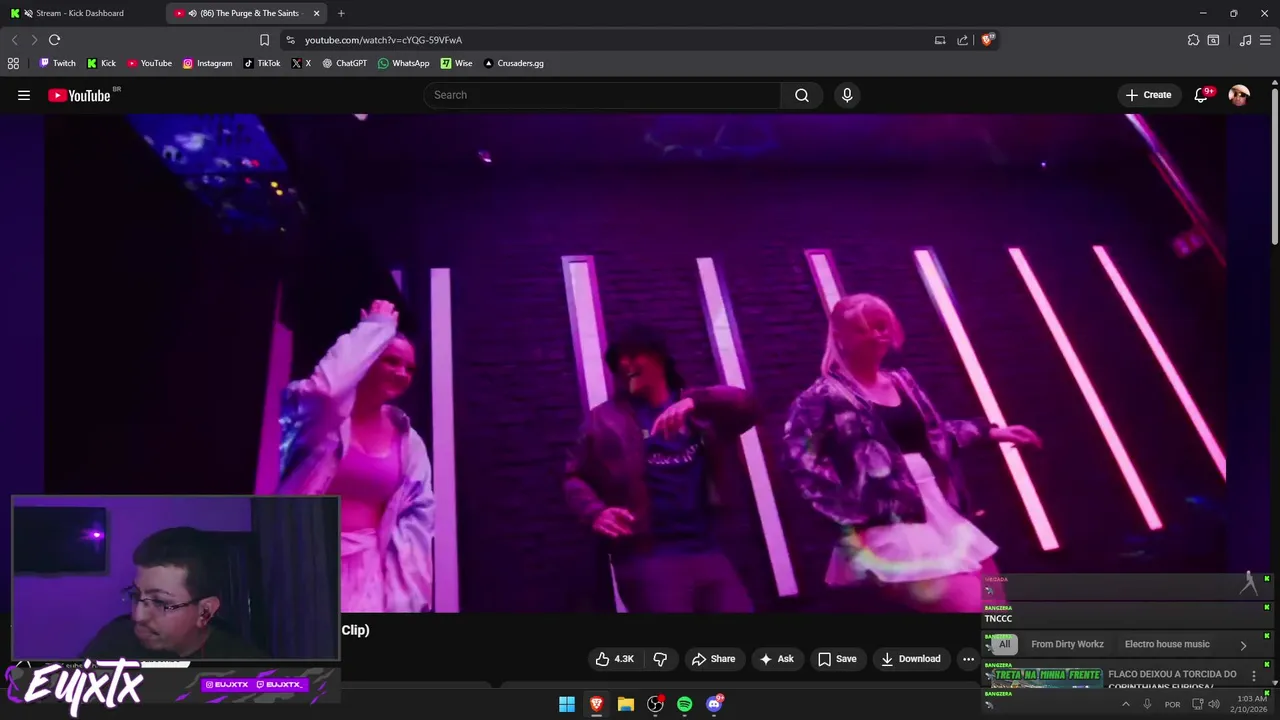Screen dimensions: 1280x720
Task: Open Spotify from taskbar
Action: [684, 704]
